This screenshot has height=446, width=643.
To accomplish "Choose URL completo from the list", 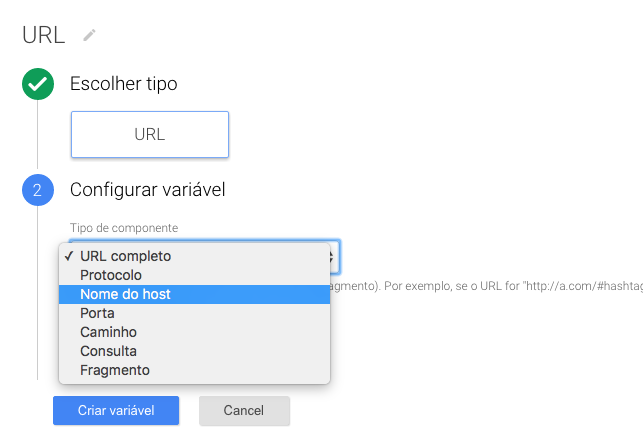I will pos(125,256).
